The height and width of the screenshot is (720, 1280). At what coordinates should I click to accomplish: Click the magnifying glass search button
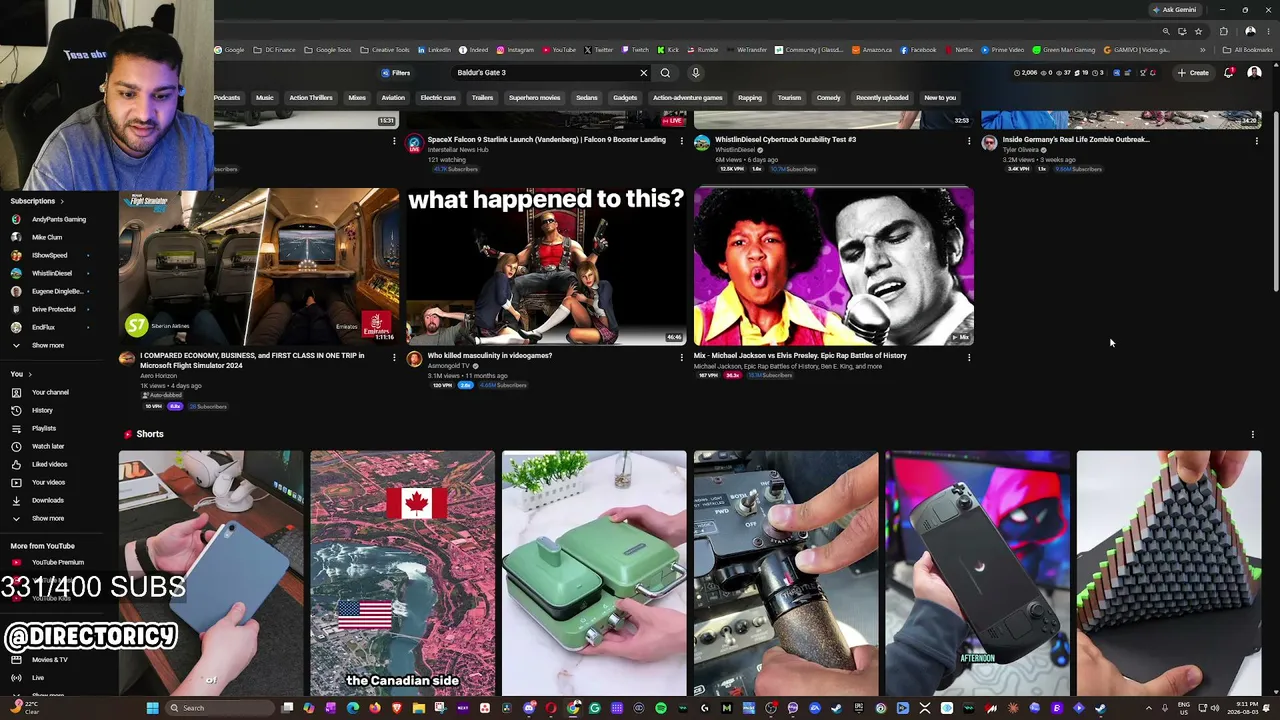tap(665, 73)
